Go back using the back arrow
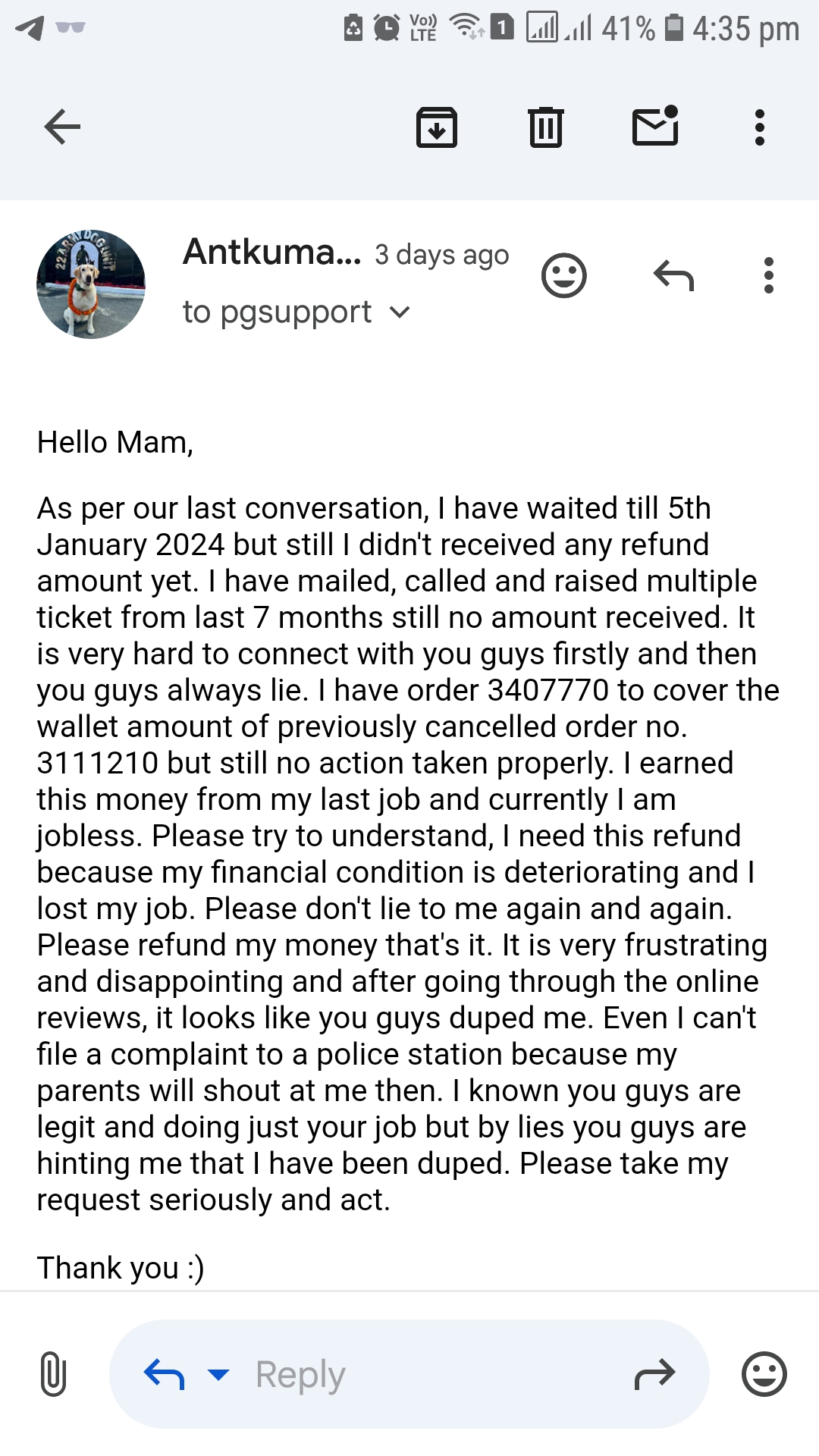Screen dimensions: 819x1456 tap(62, 127)
